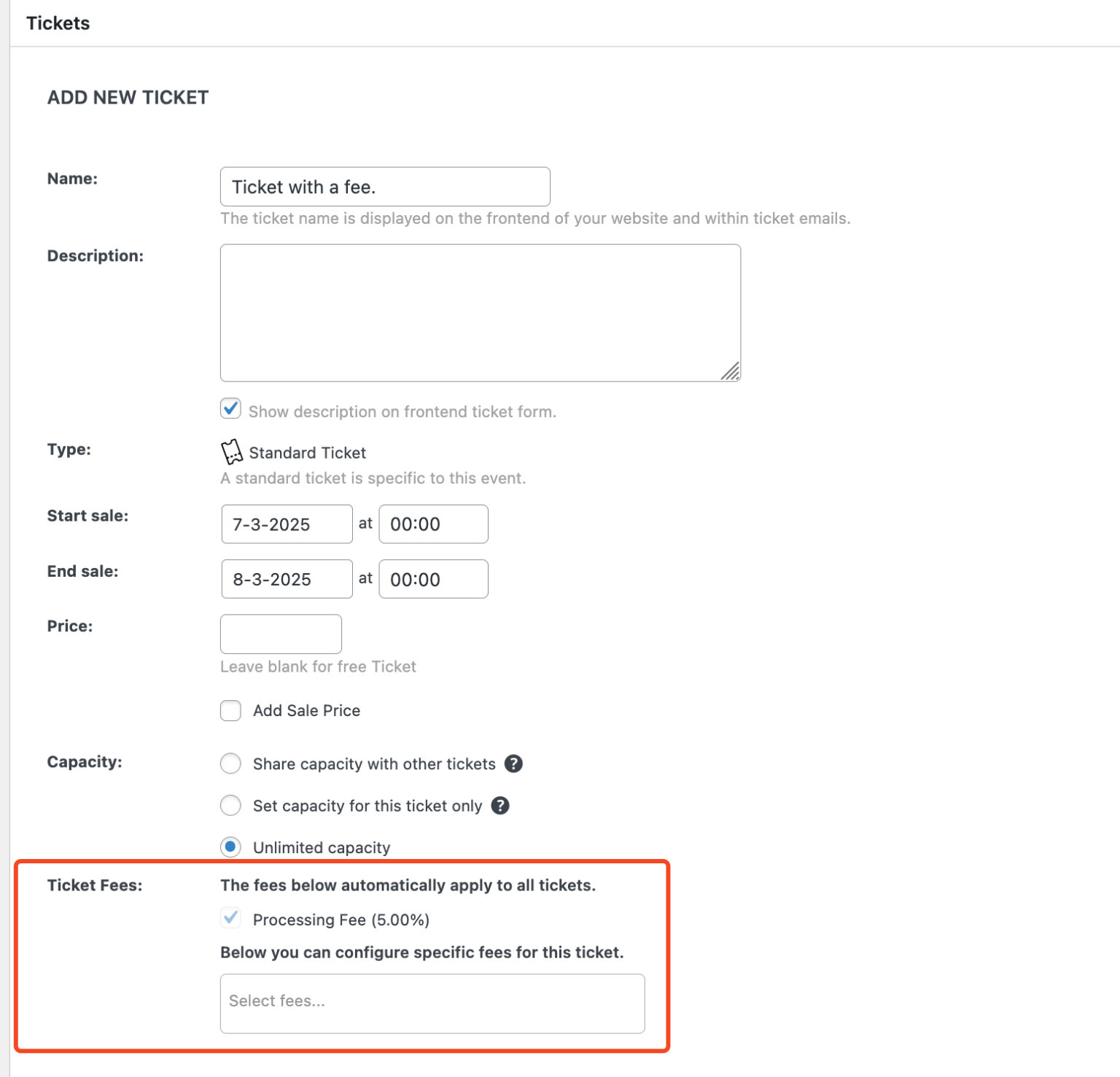
Task: Edit the ticket name field
Action: 385,186
